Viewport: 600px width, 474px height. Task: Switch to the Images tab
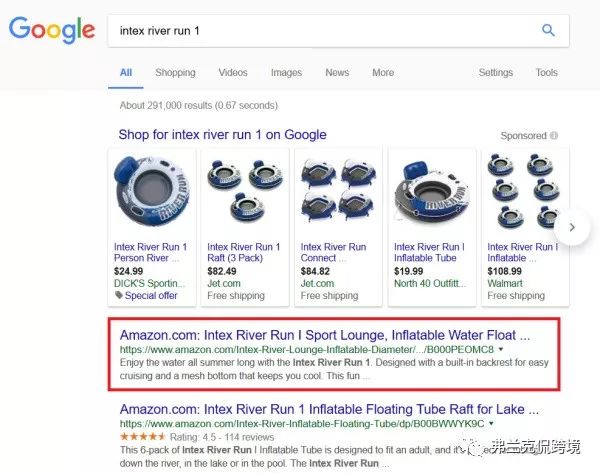286,73
